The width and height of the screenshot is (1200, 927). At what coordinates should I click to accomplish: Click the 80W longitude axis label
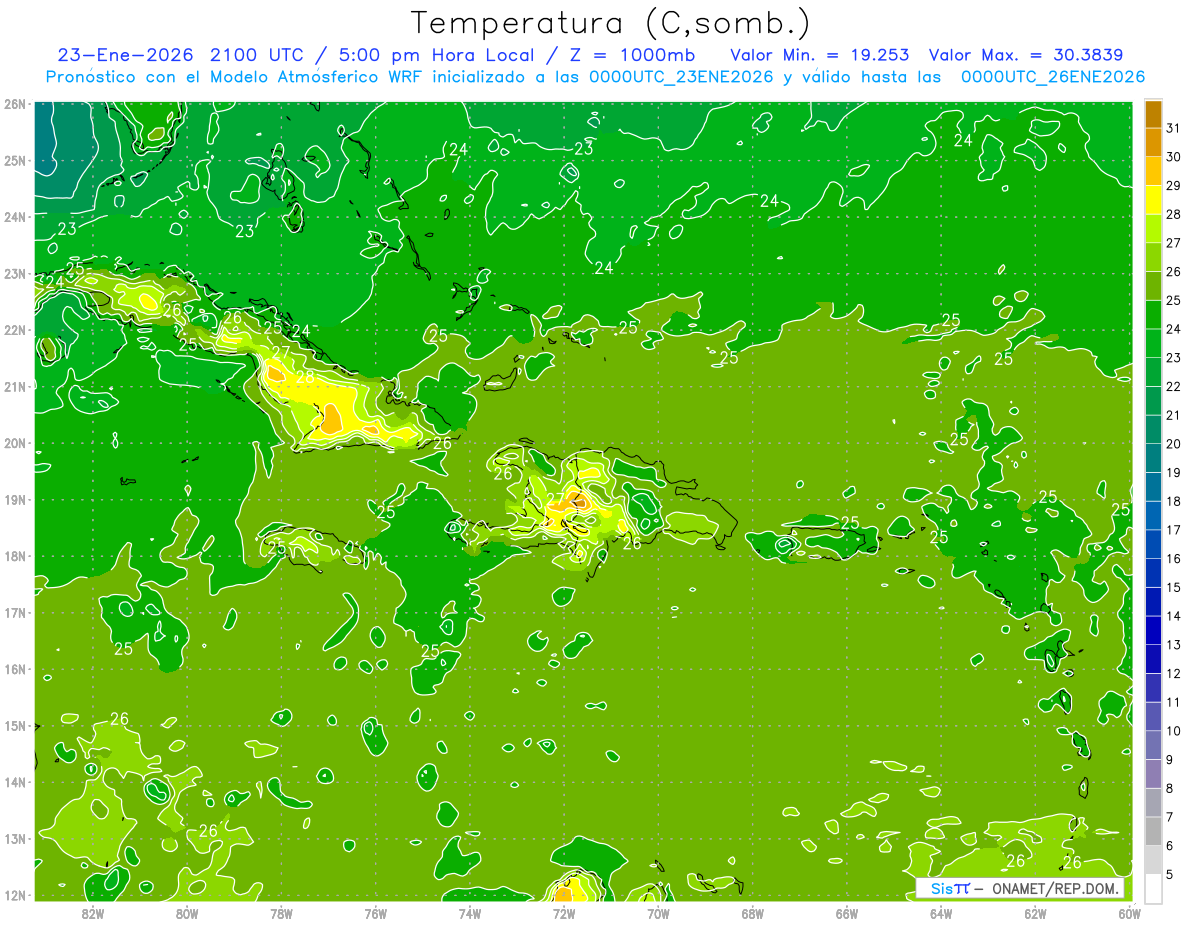click(x=187, y=914)
